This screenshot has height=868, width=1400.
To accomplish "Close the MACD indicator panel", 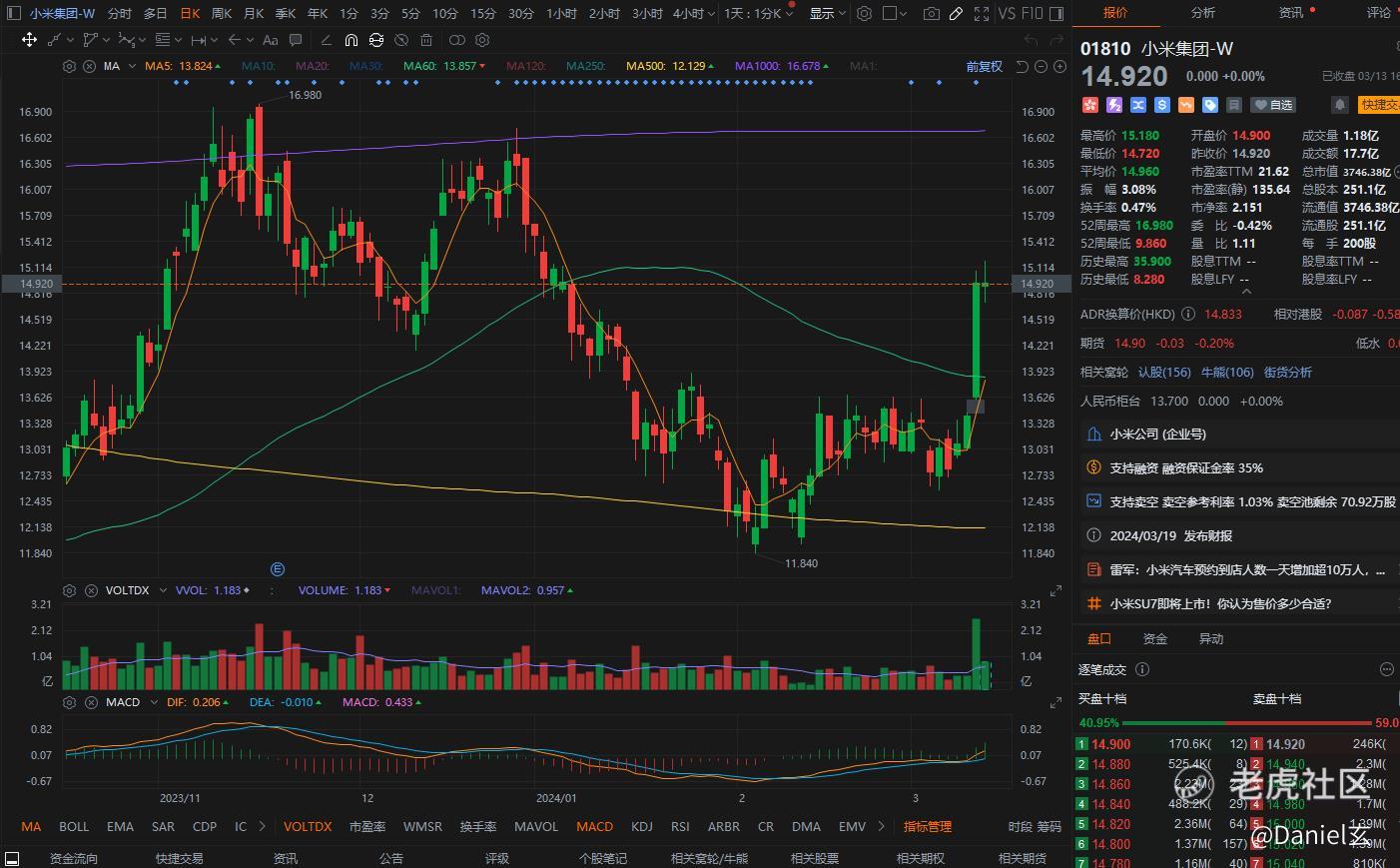I will pos(91,702).
